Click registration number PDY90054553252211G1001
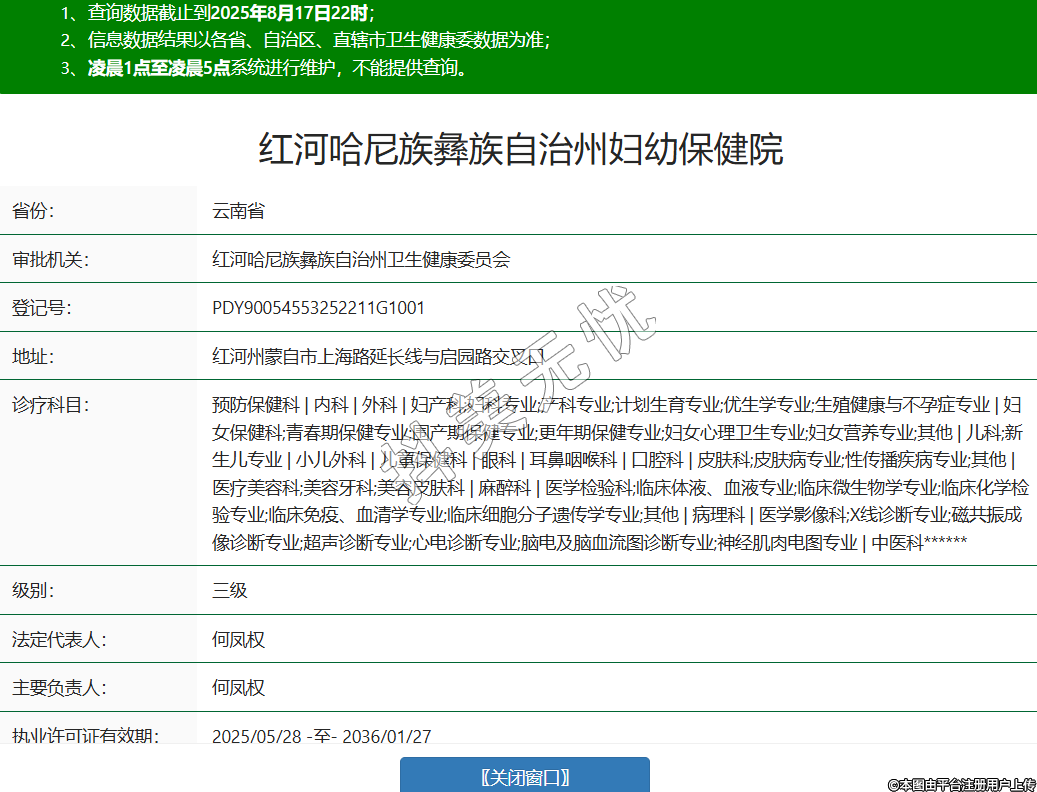 (318, 308)
